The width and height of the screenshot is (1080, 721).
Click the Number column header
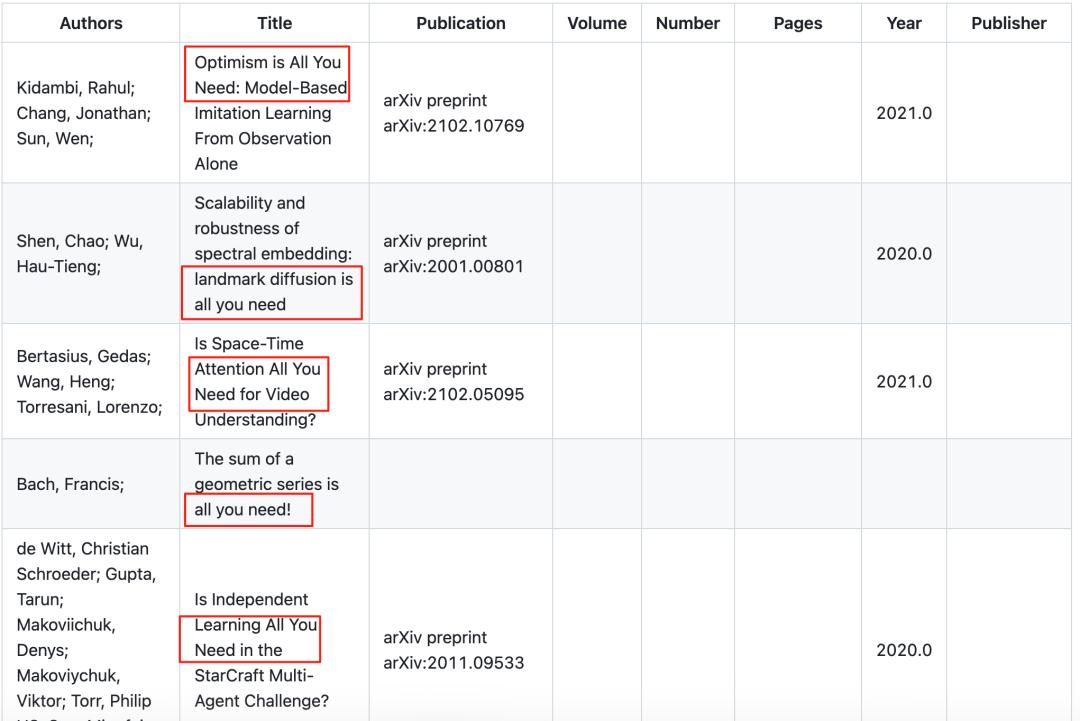(x=688, y=23)
